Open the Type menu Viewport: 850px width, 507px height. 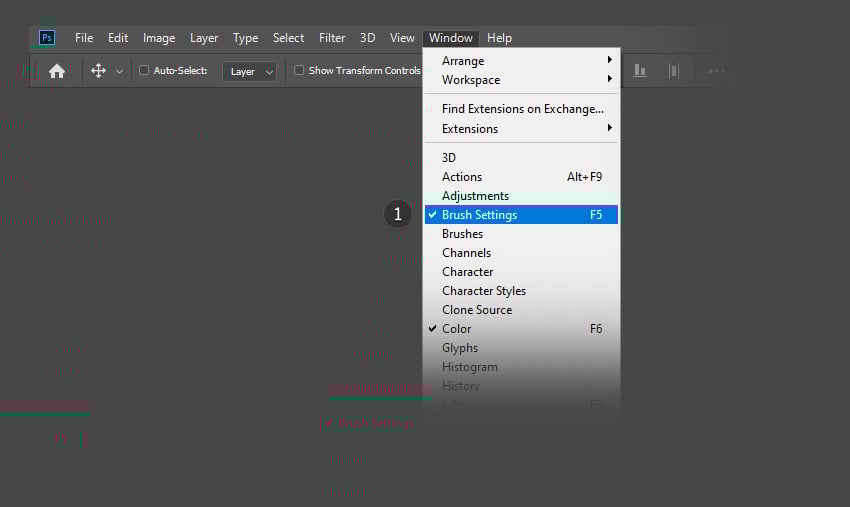246,38
